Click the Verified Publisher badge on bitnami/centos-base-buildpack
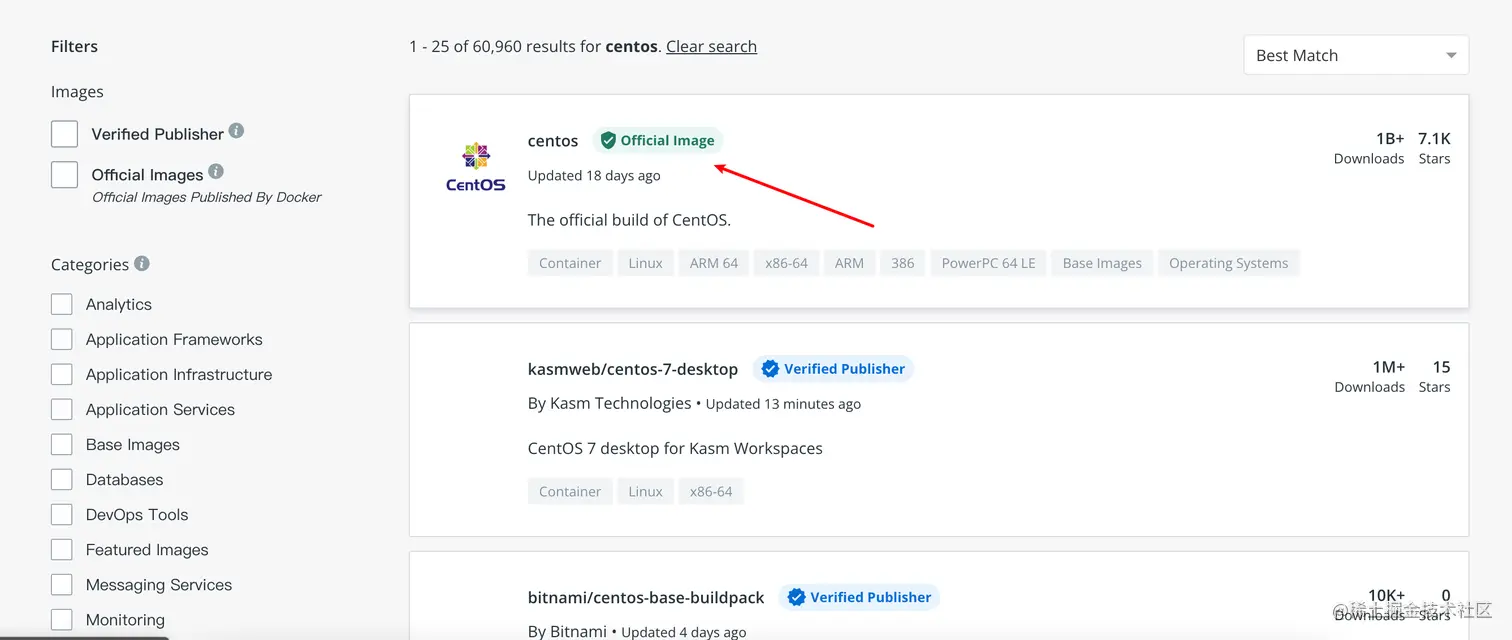The width and height of the screenshot is (1512, 640). point(859,597)
